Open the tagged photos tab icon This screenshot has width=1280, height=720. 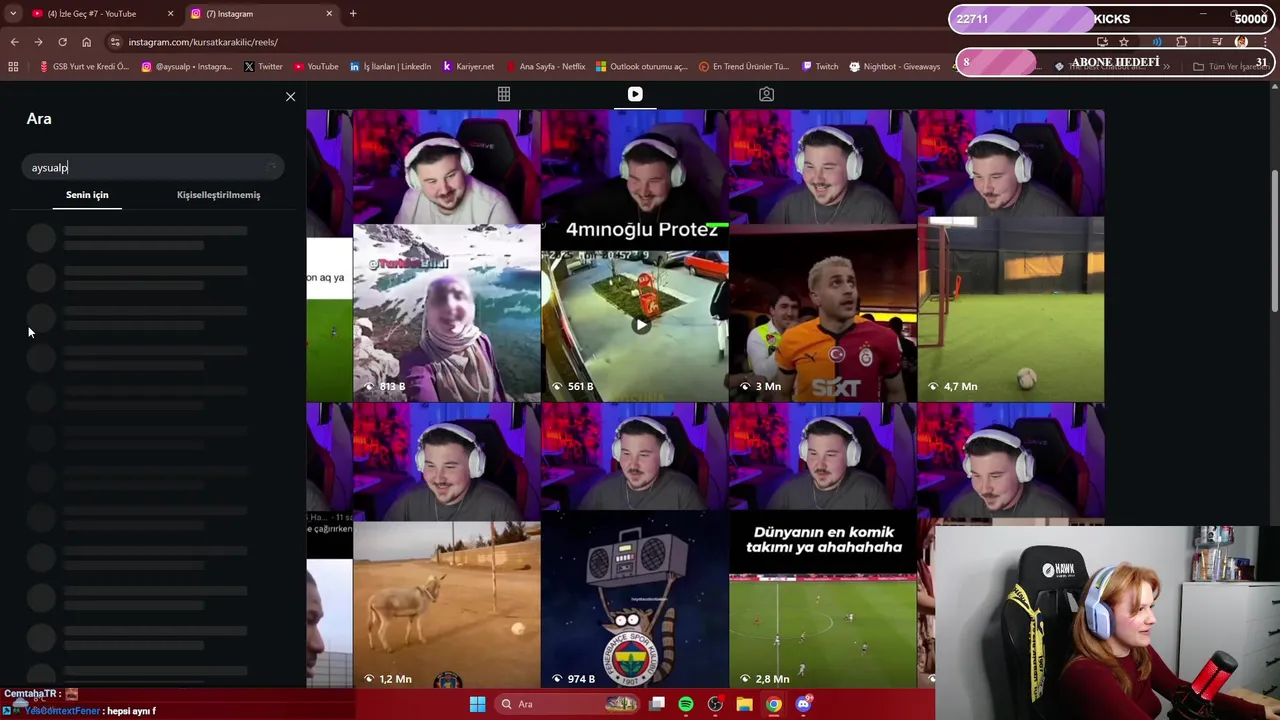[766, 94]
